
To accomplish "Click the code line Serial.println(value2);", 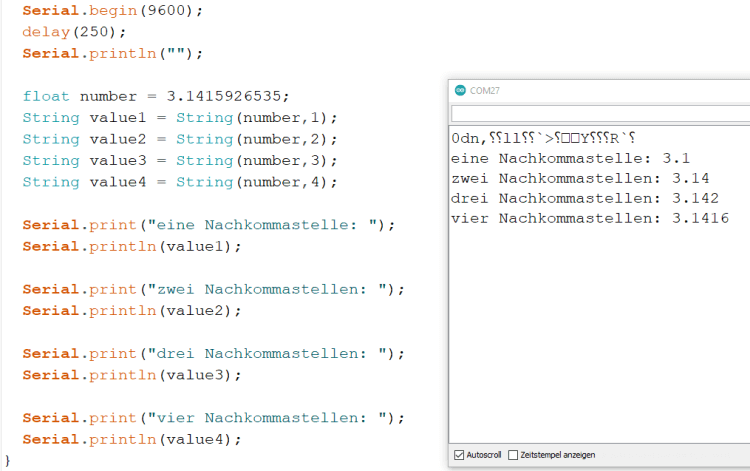I will pyautogui.click(x=132, y=311).
